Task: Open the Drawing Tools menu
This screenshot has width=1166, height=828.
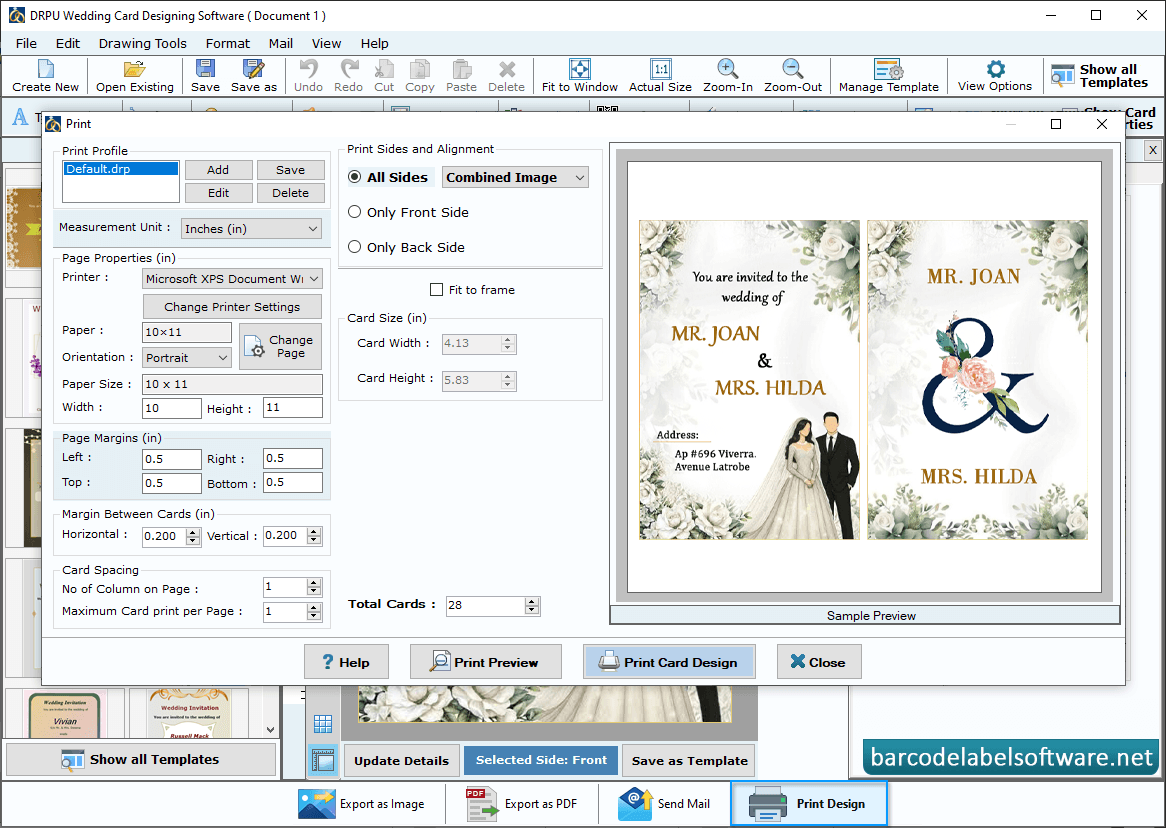Action: click(x=143, y=43)
